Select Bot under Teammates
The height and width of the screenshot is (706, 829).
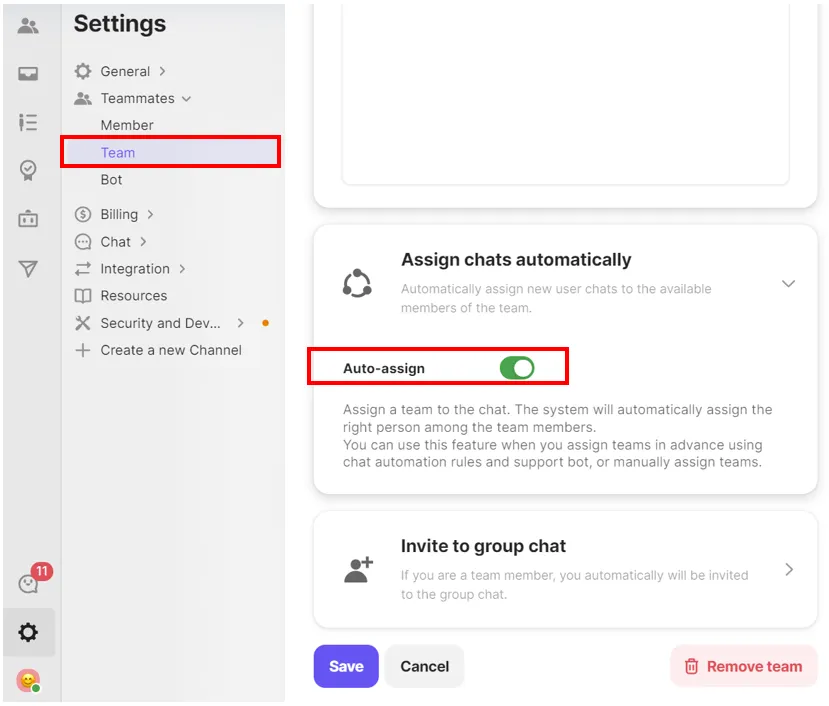[111, 180]
